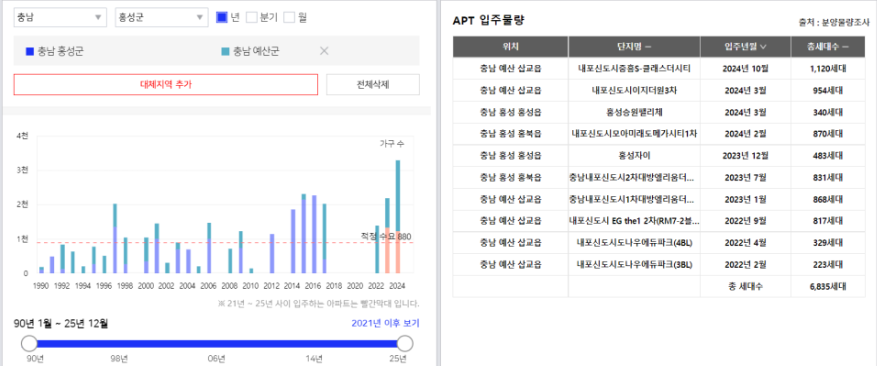
Task: Click the 2024년 10월 date cell
Action: click(x=747, y=68)
